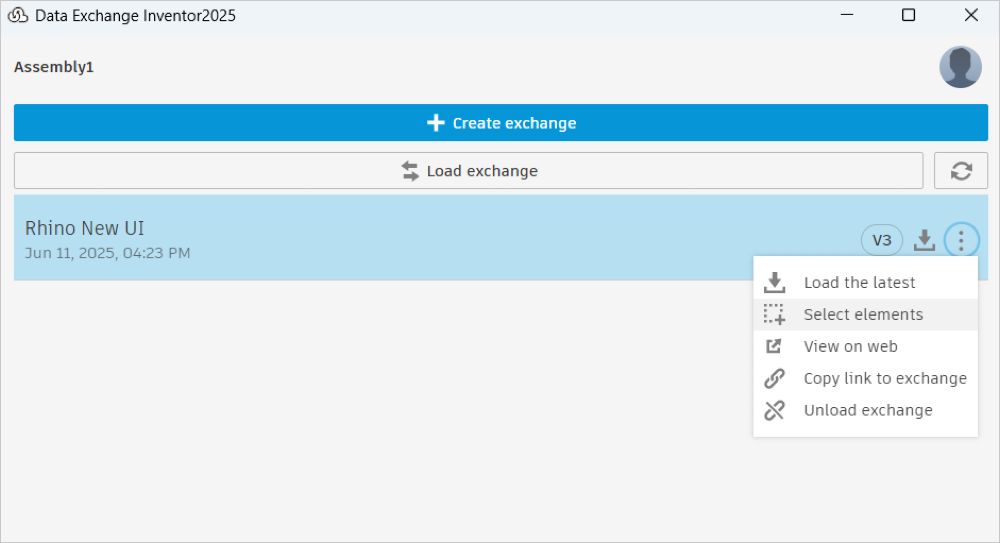Toggle the three-dot more options menu
The height and width of the screenshot is (543, 1000).
pyautogui.click(x=961, y=240)
